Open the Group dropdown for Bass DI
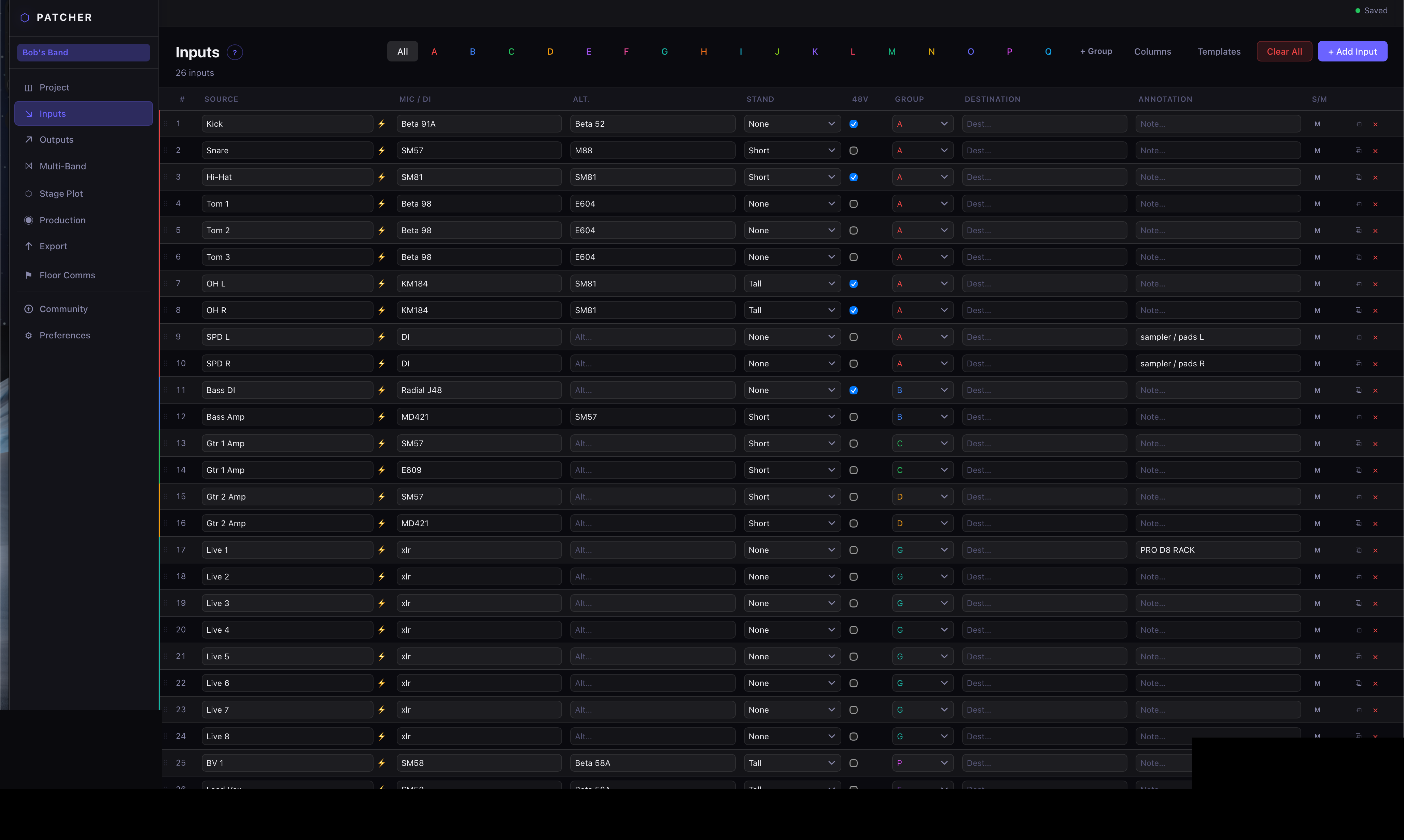 click(x=923, y=390)
